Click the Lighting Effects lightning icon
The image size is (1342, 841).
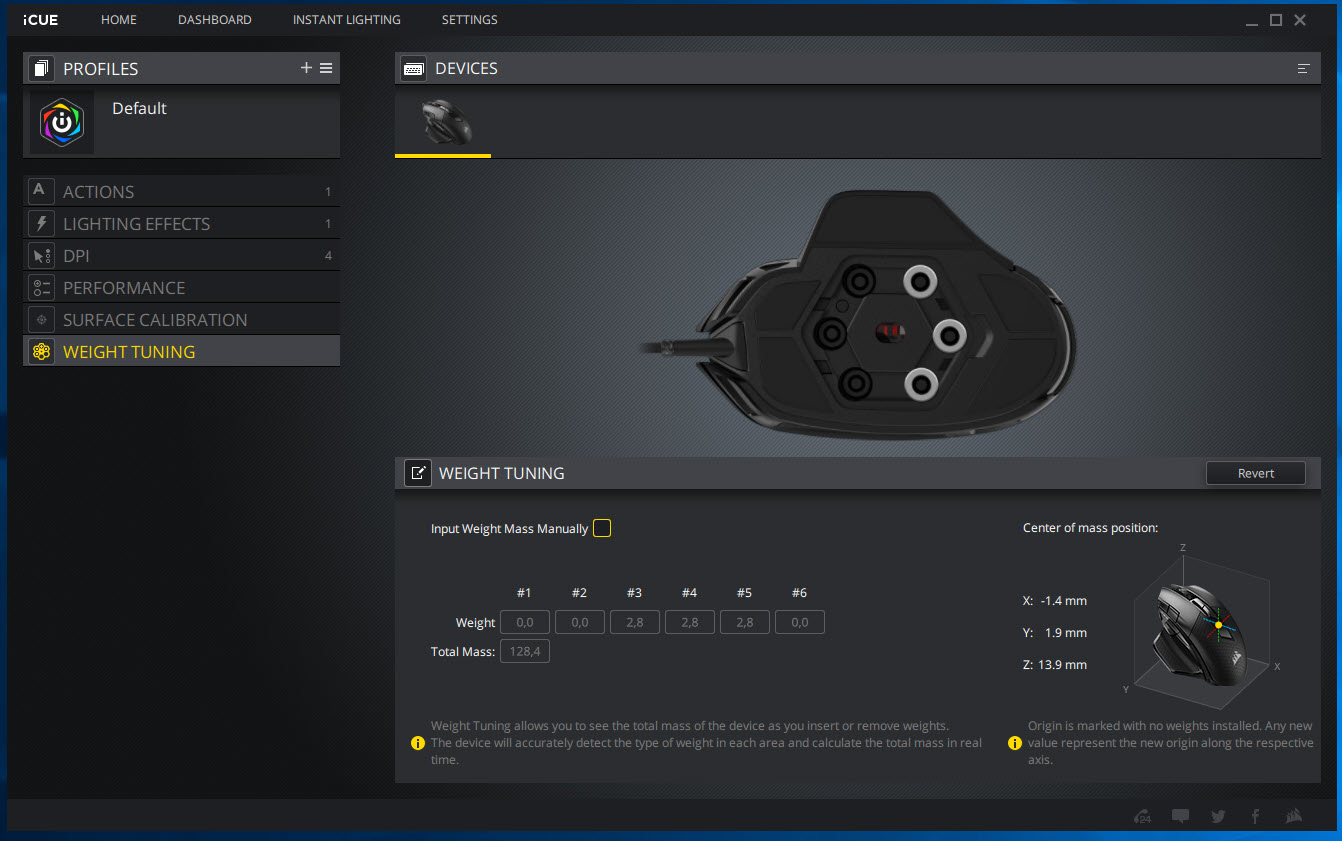point(41,223)
